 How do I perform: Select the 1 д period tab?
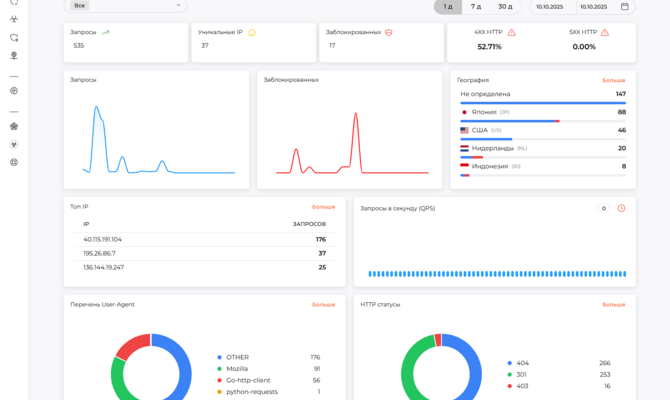[448, 6]
